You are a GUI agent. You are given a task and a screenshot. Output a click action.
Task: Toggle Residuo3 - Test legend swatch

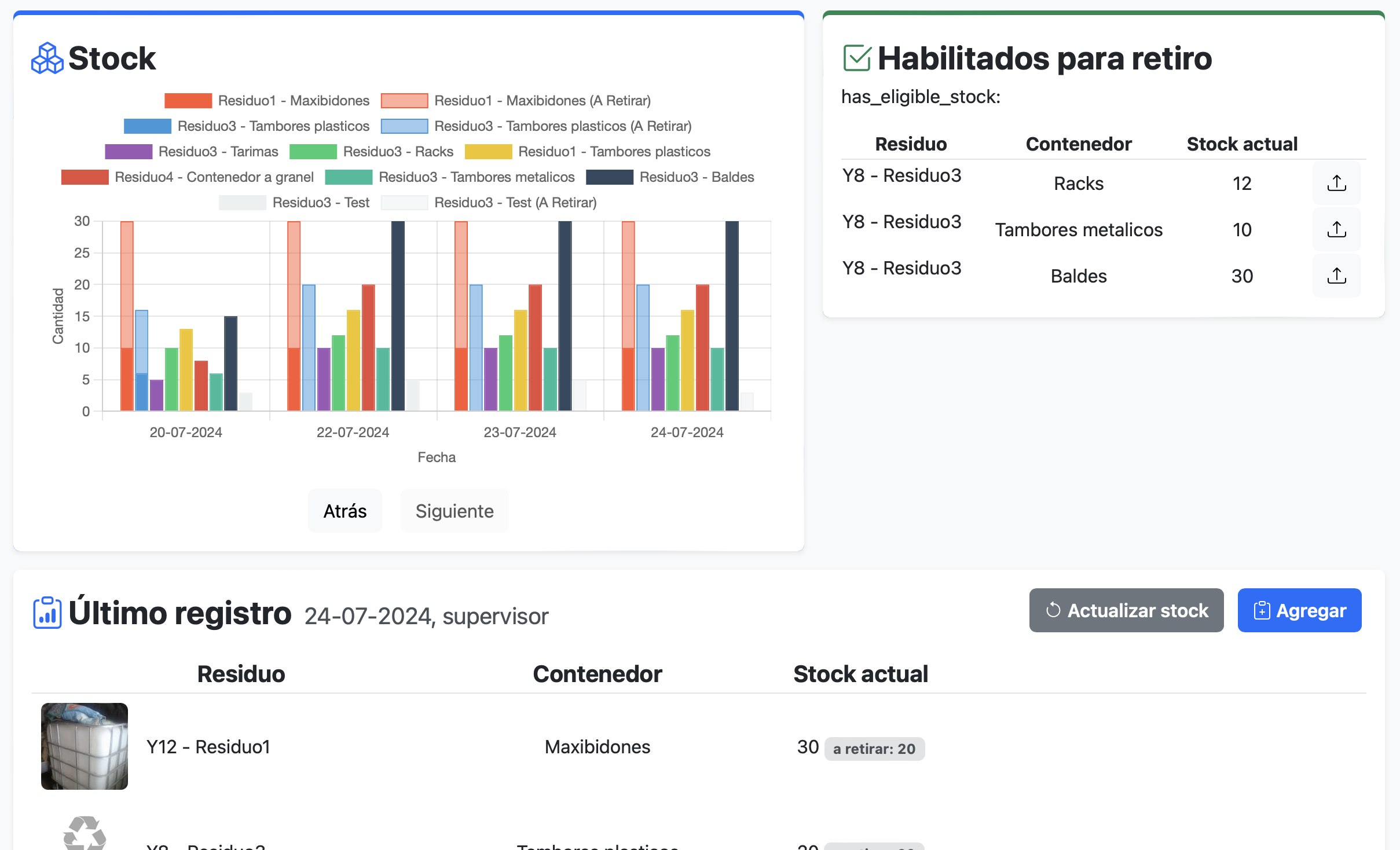(x=243, y=203)
